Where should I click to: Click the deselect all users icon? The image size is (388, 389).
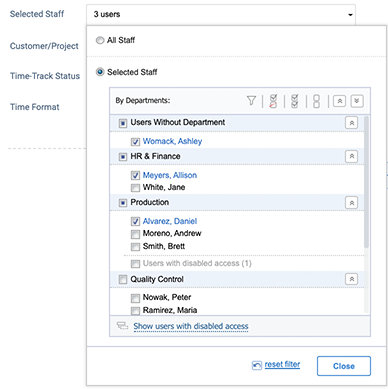(316, 101)
